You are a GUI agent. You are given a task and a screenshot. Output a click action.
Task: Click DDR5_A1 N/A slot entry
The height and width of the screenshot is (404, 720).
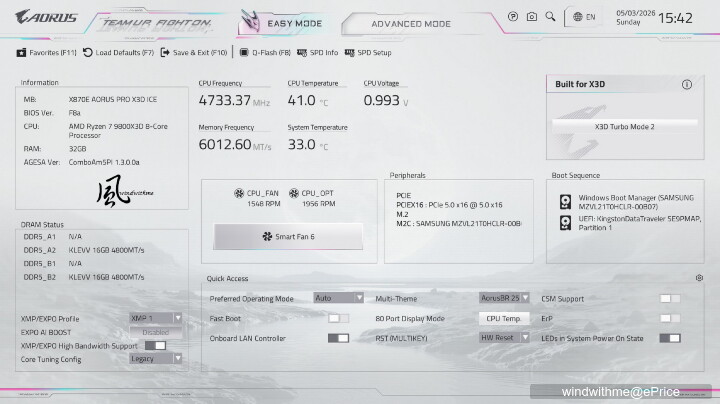(x=53, y=236)
